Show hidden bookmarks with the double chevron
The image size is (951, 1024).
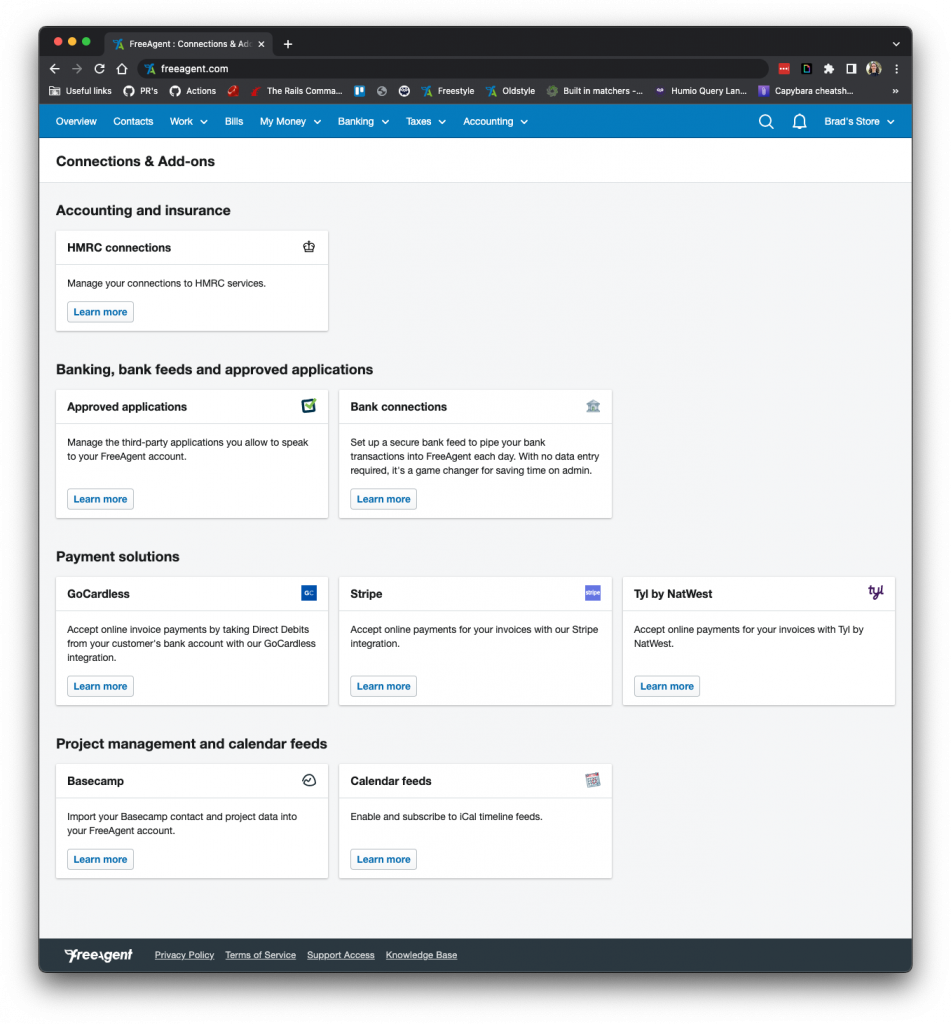coord(895,91)
